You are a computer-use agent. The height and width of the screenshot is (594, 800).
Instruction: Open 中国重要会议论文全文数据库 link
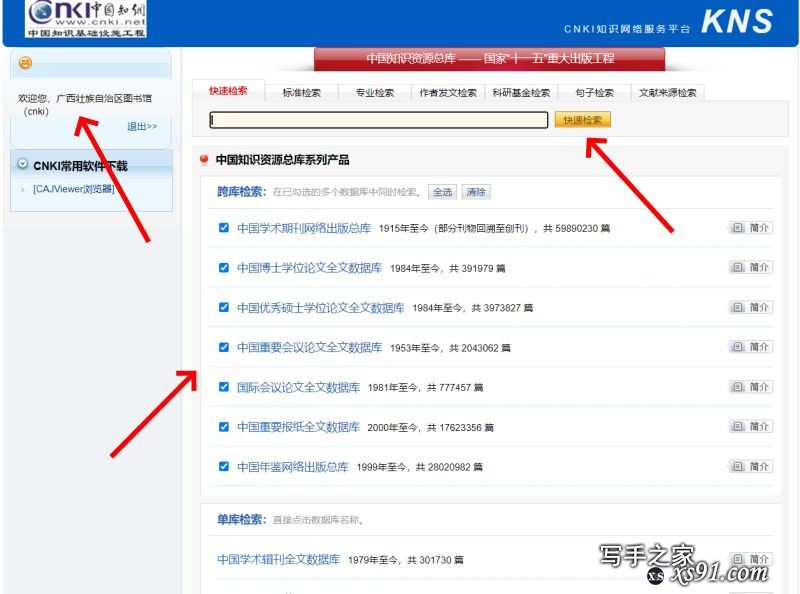(310, 348)
